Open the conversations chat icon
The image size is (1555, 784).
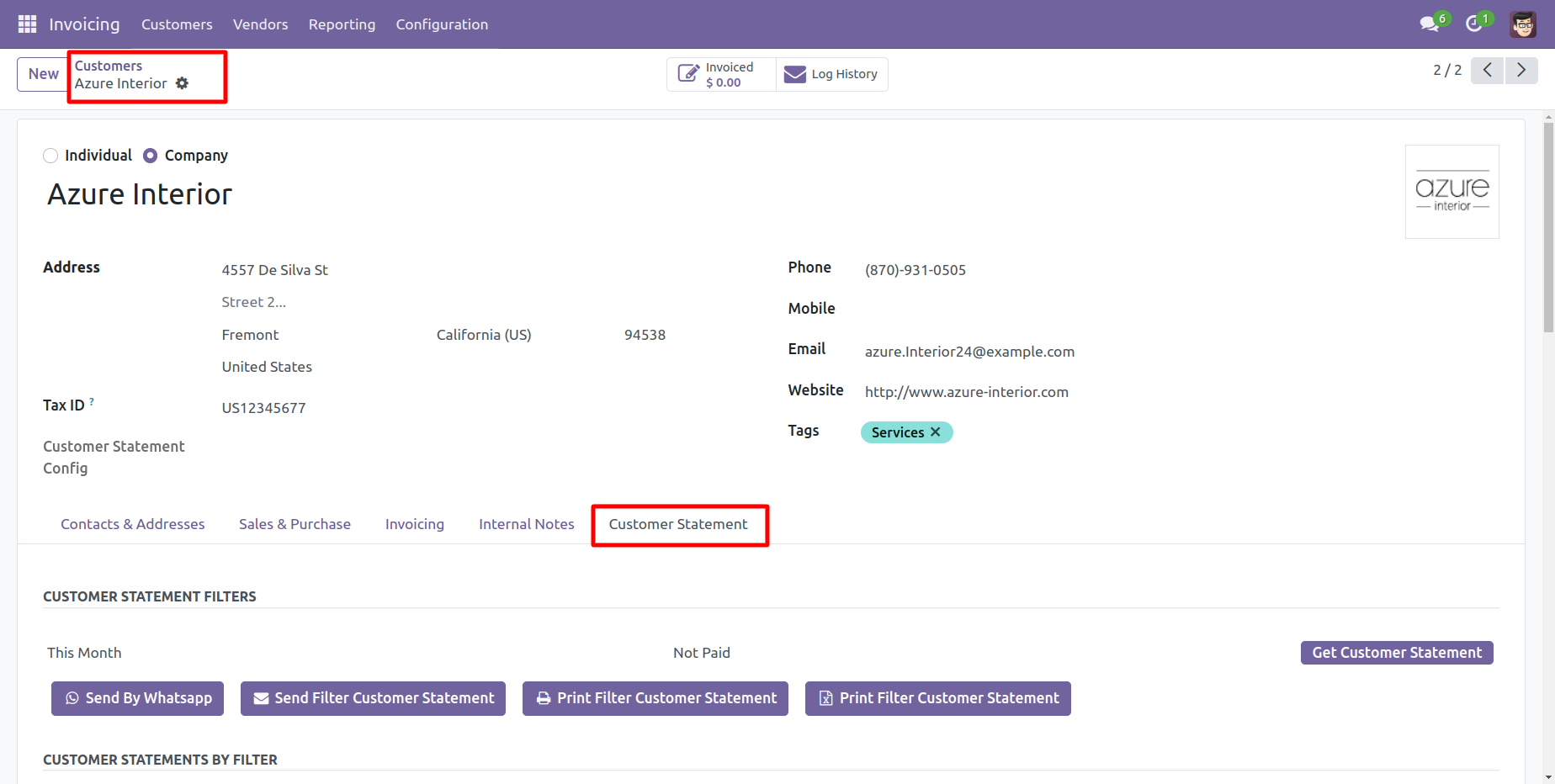coord(1430,24)
